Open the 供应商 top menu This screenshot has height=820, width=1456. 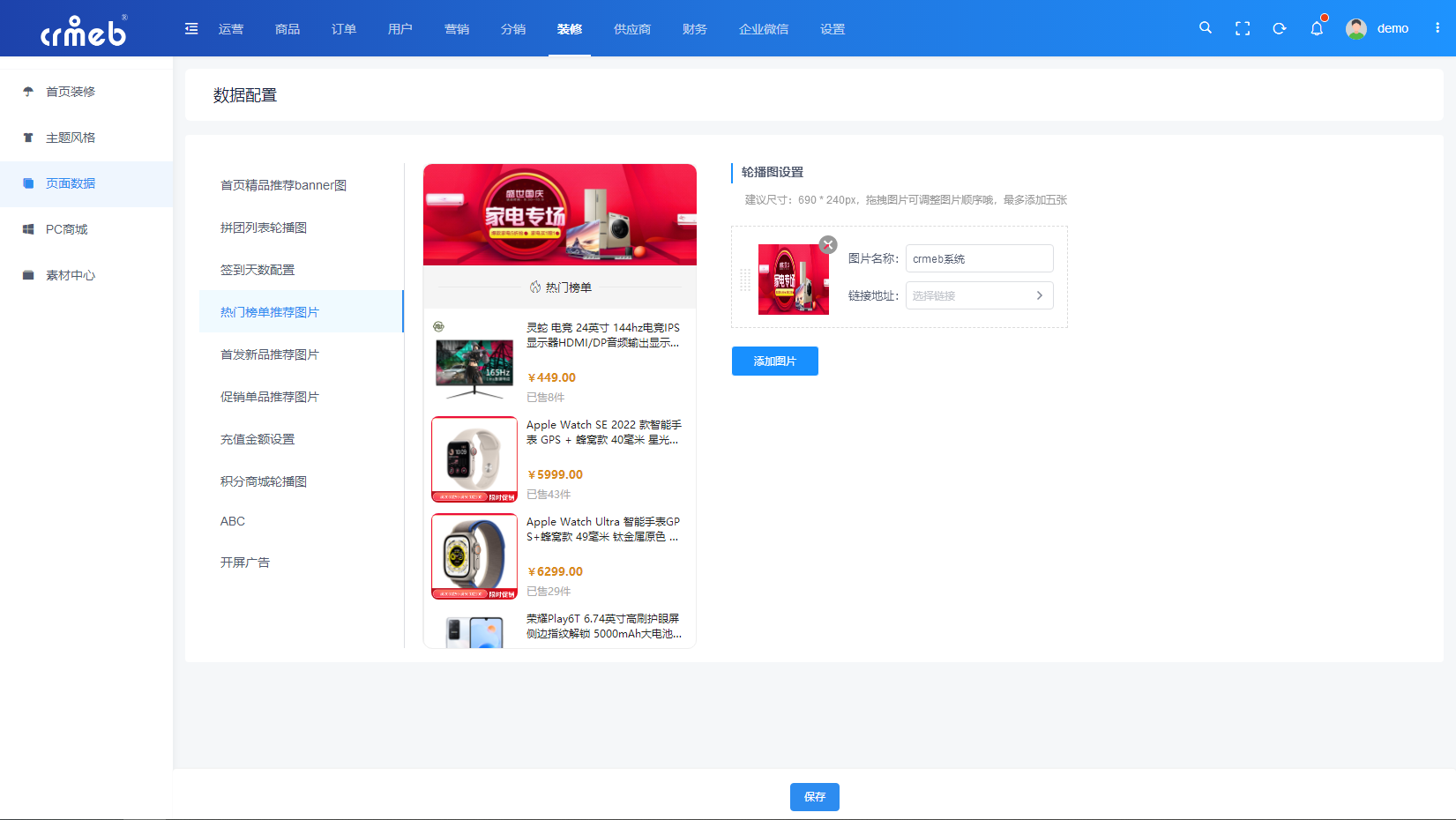pos(632,29)
